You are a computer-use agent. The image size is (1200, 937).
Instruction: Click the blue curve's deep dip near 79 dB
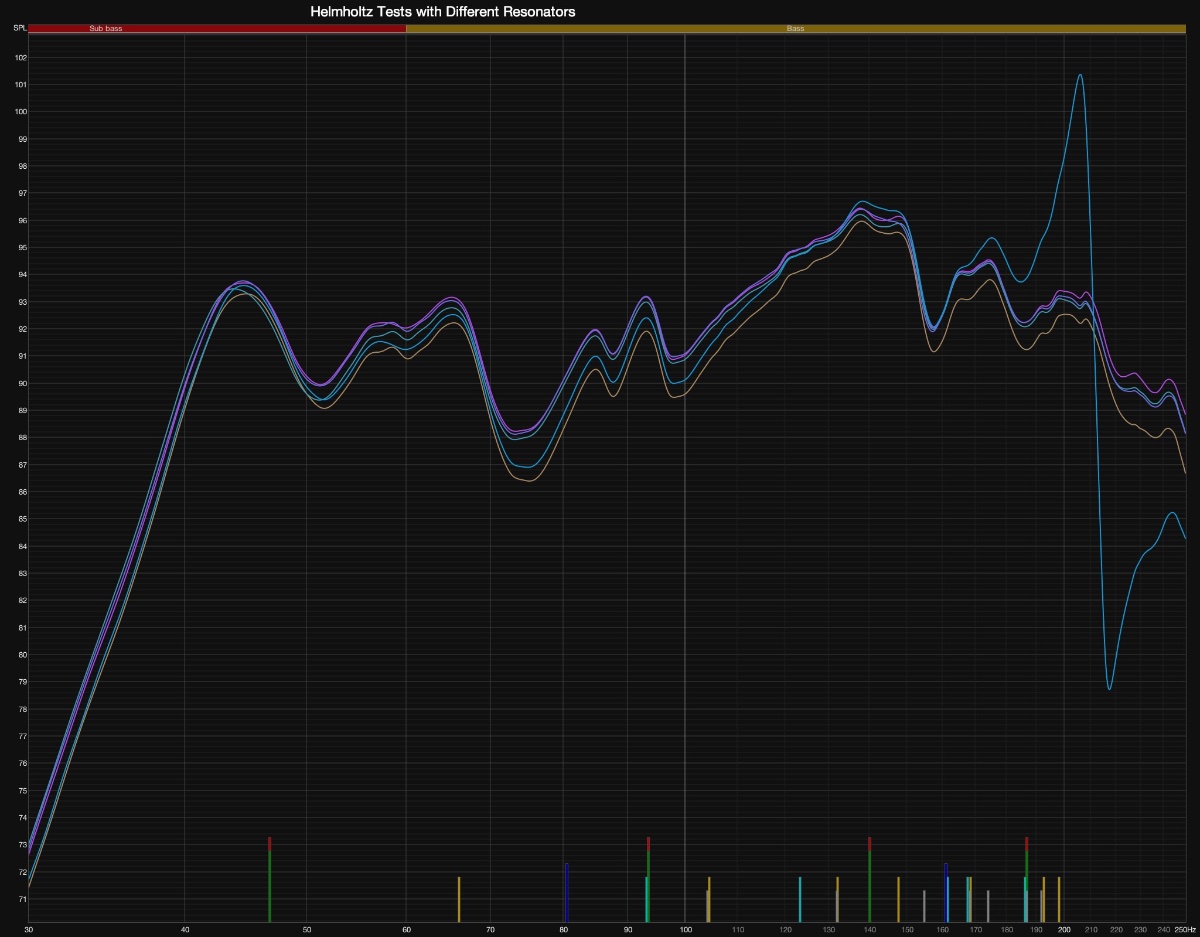[x=1109, y=688]
